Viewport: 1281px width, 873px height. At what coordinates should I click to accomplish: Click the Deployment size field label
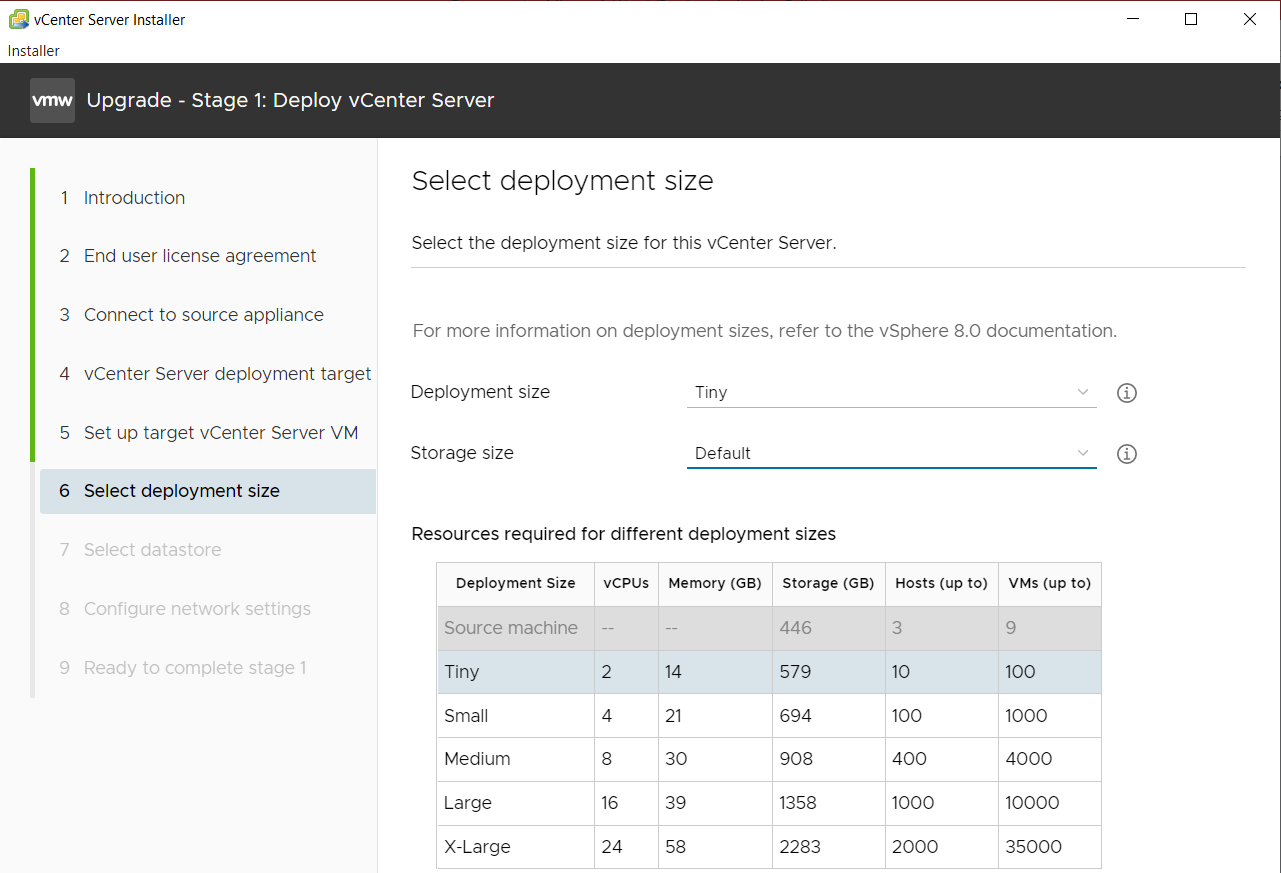click(x=481, y=392)
